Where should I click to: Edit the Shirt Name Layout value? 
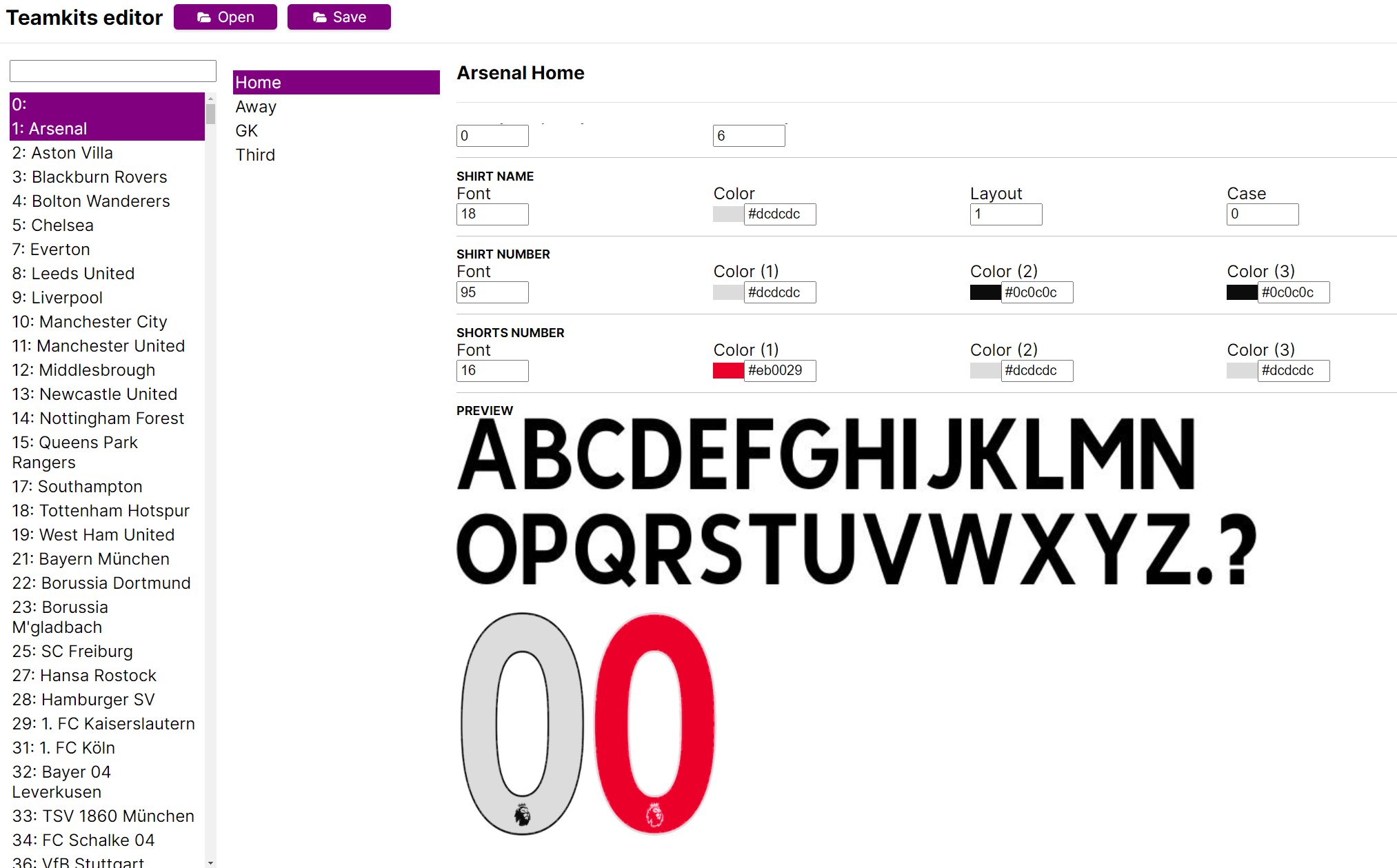[1005, 213]
